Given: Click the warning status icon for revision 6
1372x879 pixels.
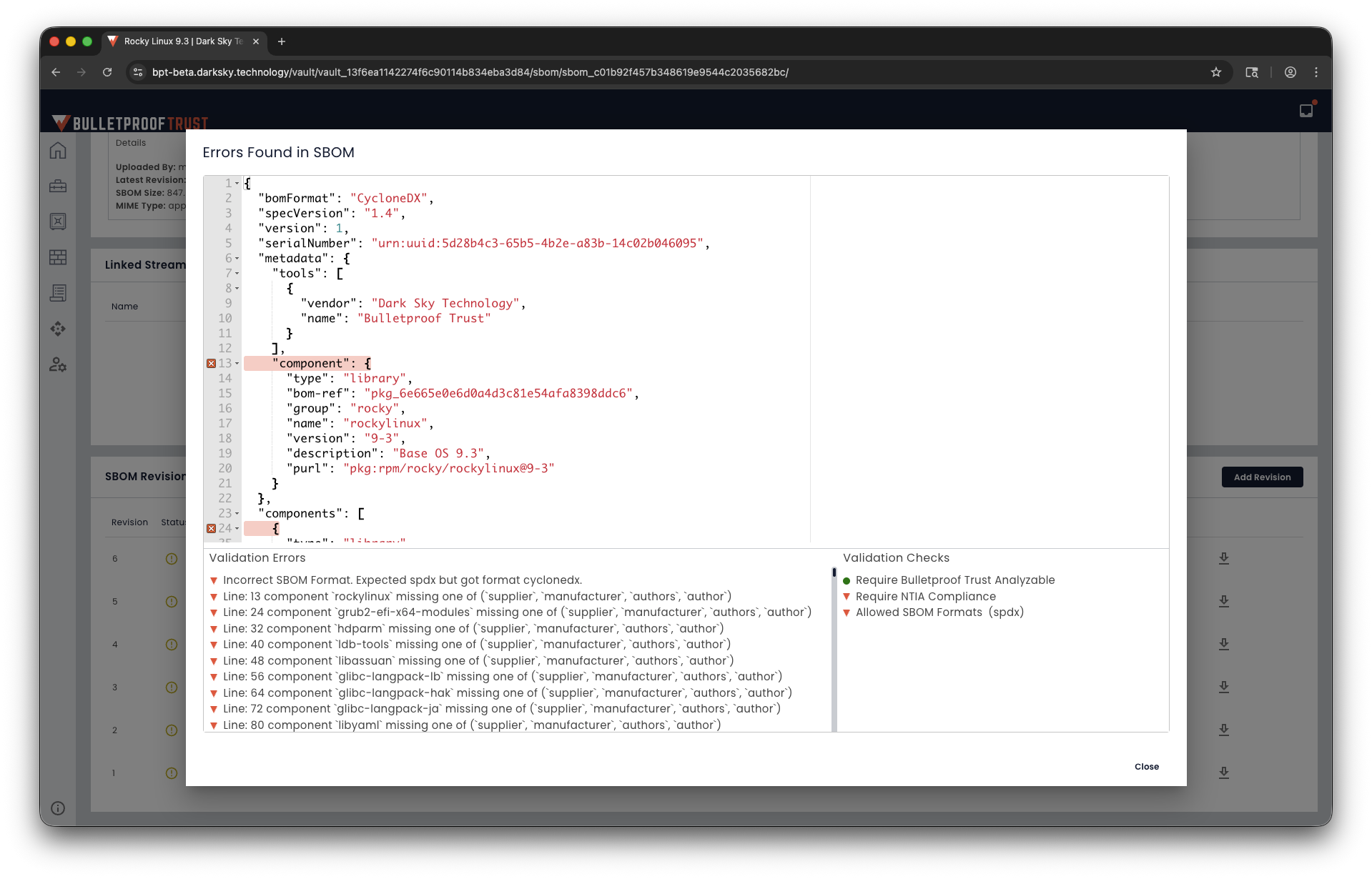Looking at the screenshot, I should click(x=172, y=559).
